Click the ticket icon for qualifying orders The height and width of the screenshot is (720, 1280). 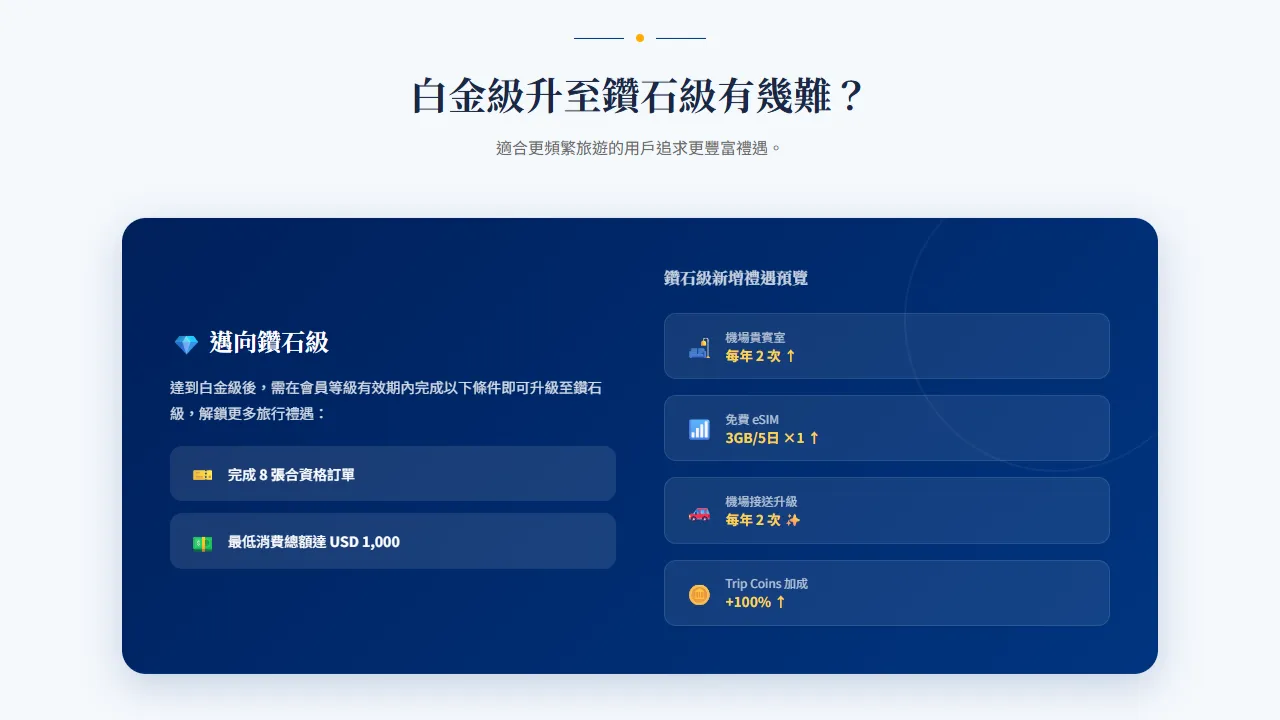pyautogui.click(x=202, y=475)
